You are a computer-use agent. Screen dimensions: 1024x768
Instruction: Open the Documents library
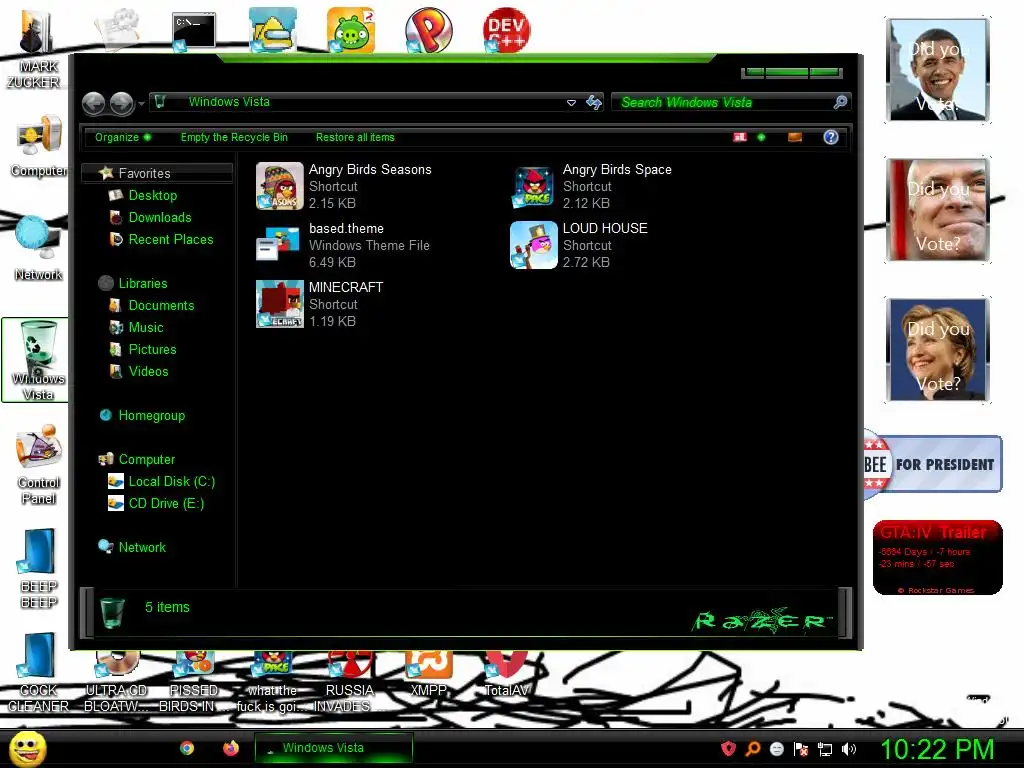152,306
